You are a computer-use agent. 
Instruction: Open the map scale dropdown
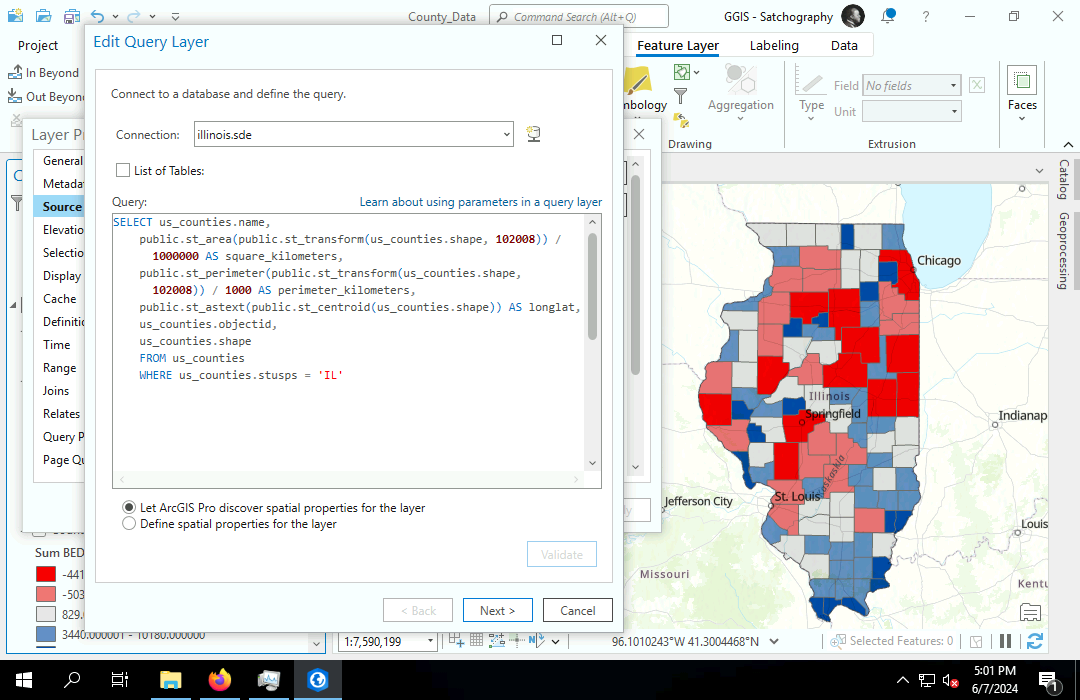[x=431, y=641]
